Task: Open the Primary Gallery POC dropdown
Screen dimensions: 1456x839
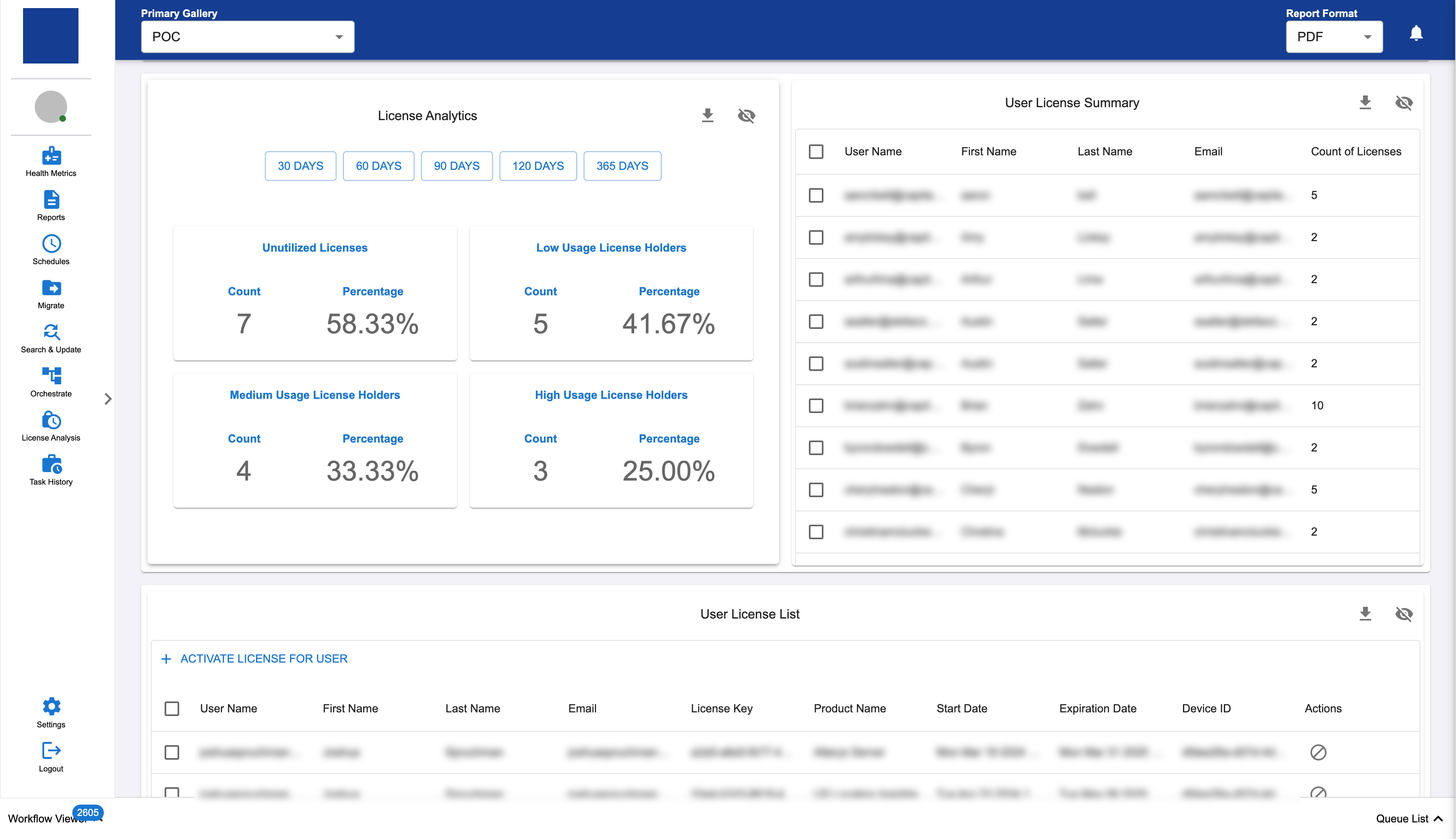Action: pyautogui.click(x=247, y=37)
